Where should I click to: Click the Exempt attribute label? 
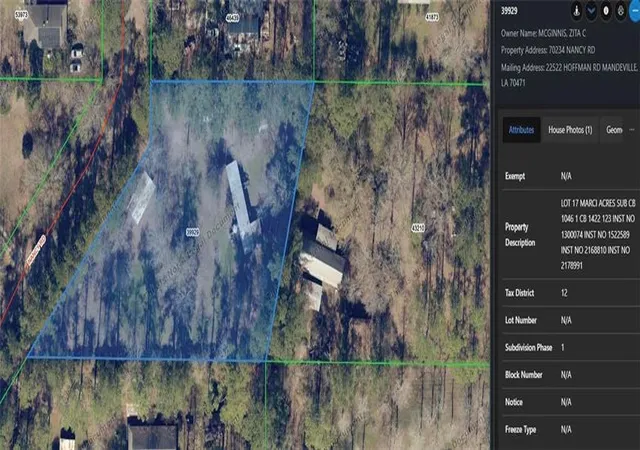pos(515,176)
